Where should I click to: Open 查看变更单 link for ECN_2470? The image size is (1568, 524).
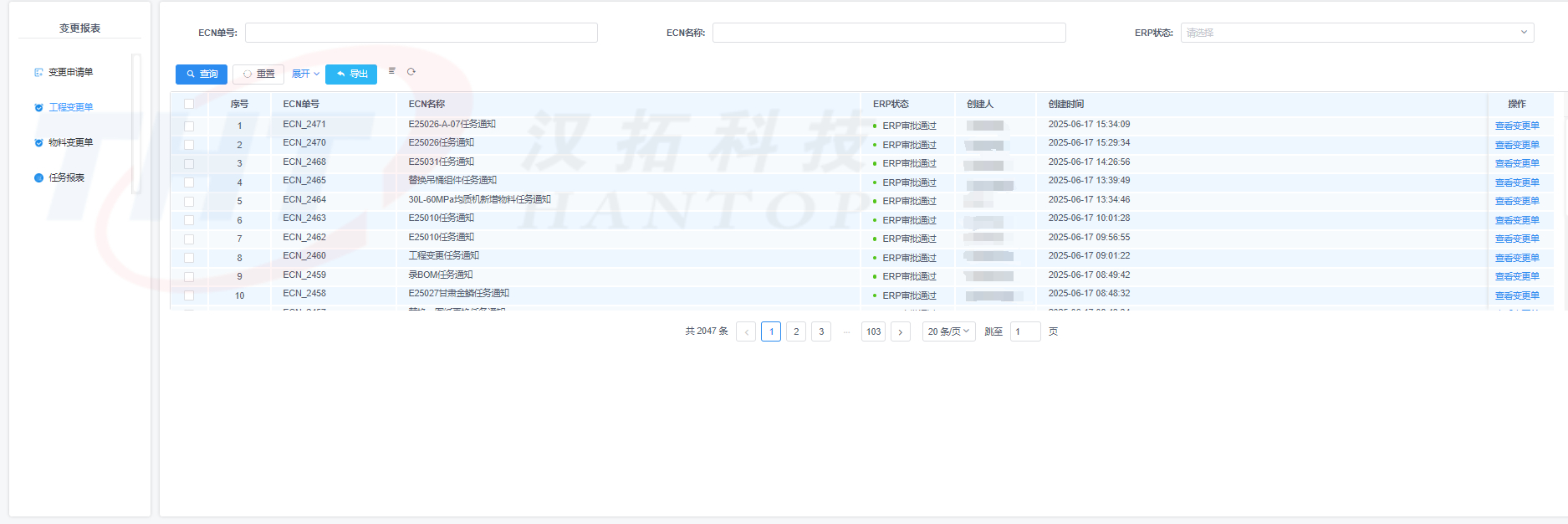(1517, 145)
